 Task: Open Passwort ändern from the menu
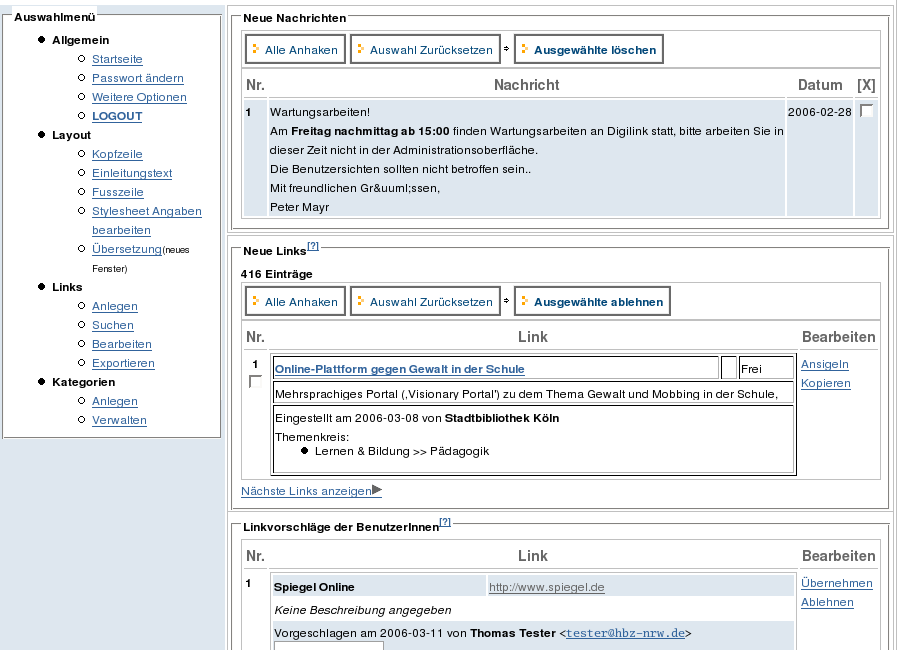tap(137, 78)
